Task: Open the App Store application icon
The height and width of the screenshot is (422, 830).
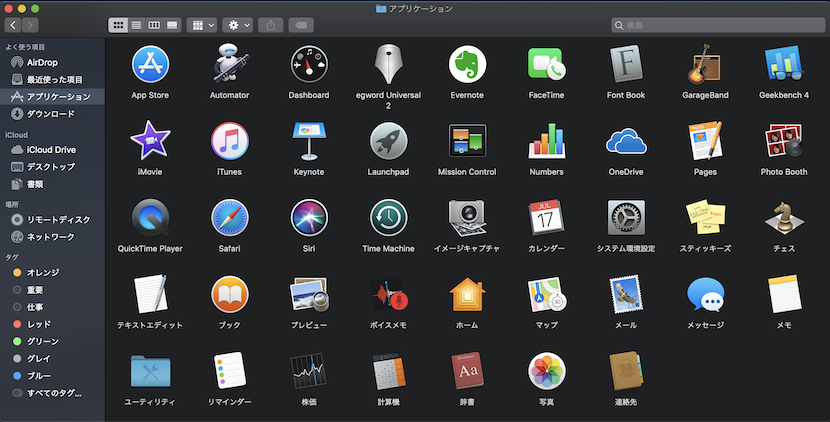Action: [x=150, y=64]
